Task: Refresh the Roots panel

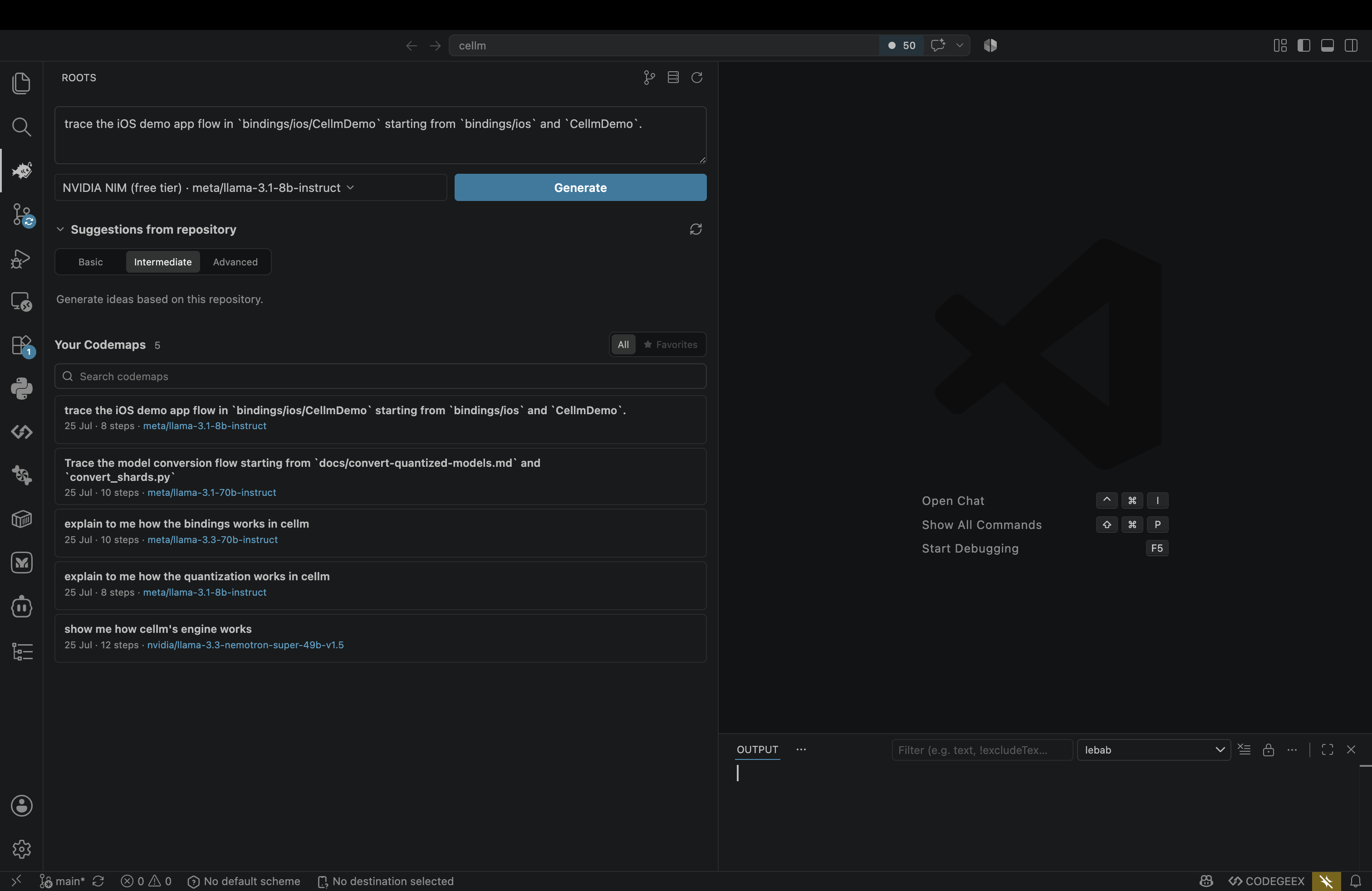Action: point(696,77)
